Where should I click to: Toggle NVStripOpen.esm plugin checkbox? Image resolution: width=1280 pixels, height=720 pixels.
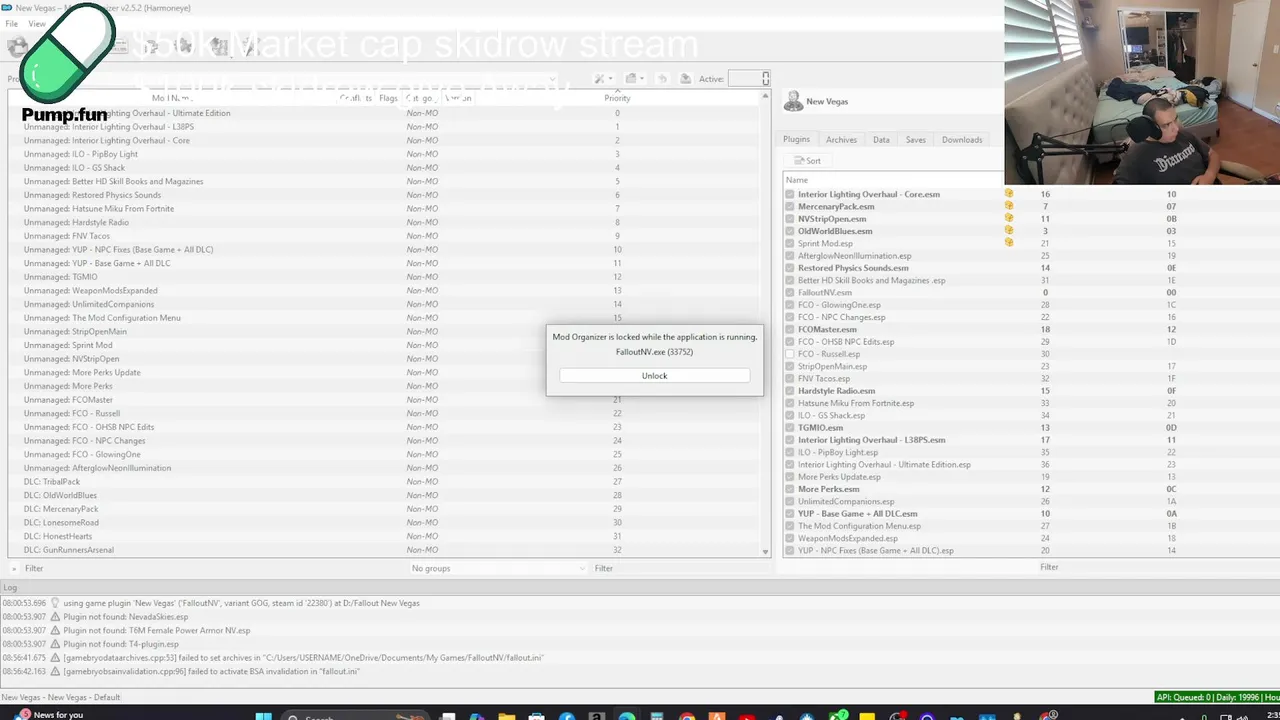(790, 219)
